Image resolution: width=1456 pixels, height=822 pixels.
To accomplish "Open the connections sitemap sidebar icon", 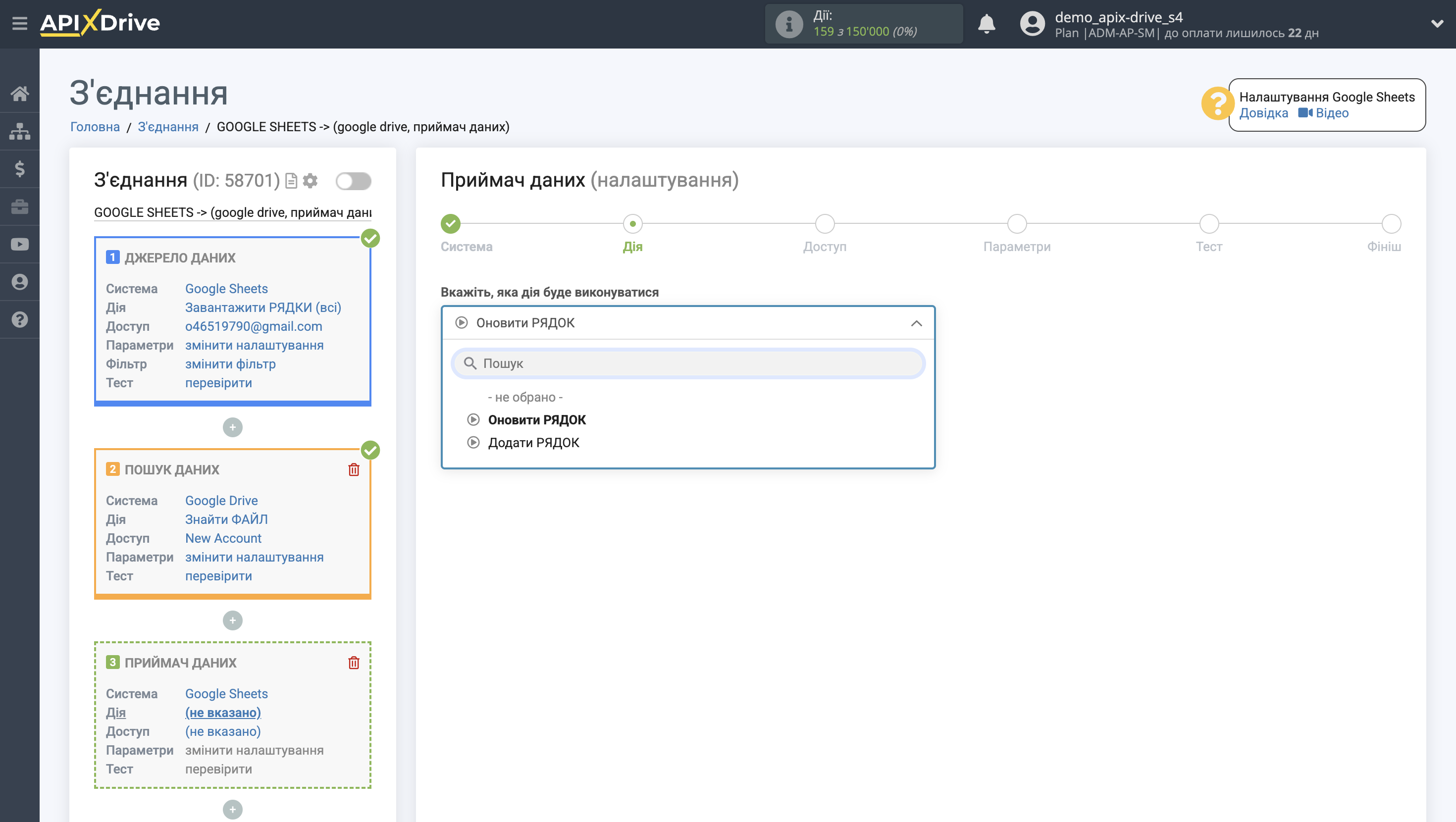I will coord(20,131).
